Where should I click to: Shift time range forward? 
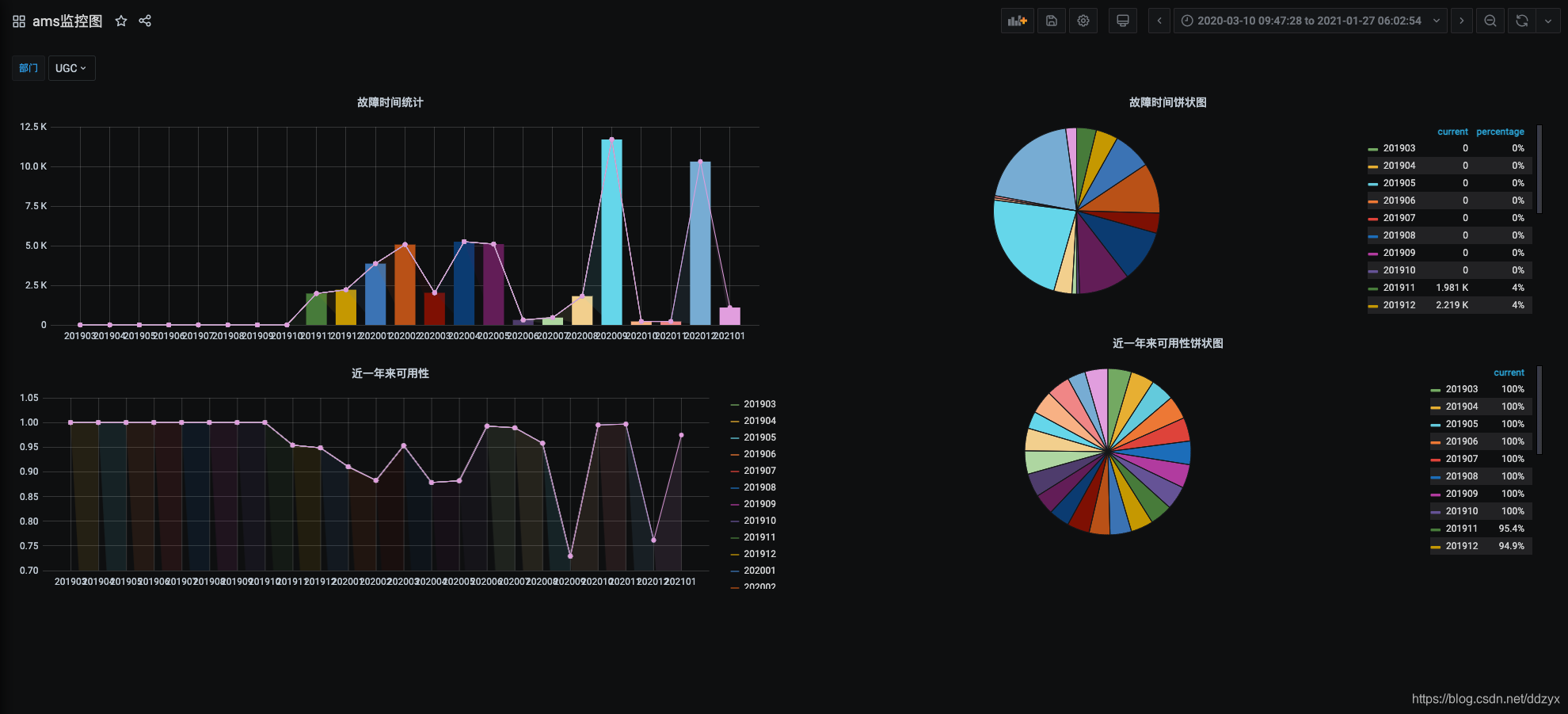(1462, 21)
